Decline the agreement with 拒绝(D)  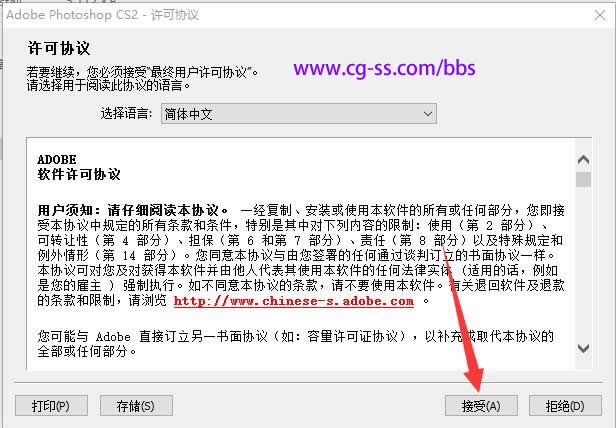(x=565, y=406)
